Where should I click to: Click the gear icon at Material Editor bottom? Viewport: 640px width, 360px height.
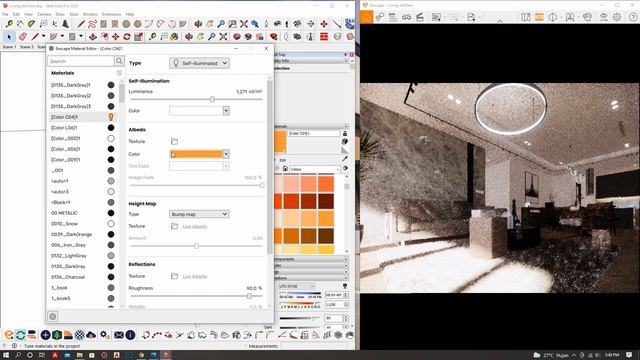[x=53, y=316]
